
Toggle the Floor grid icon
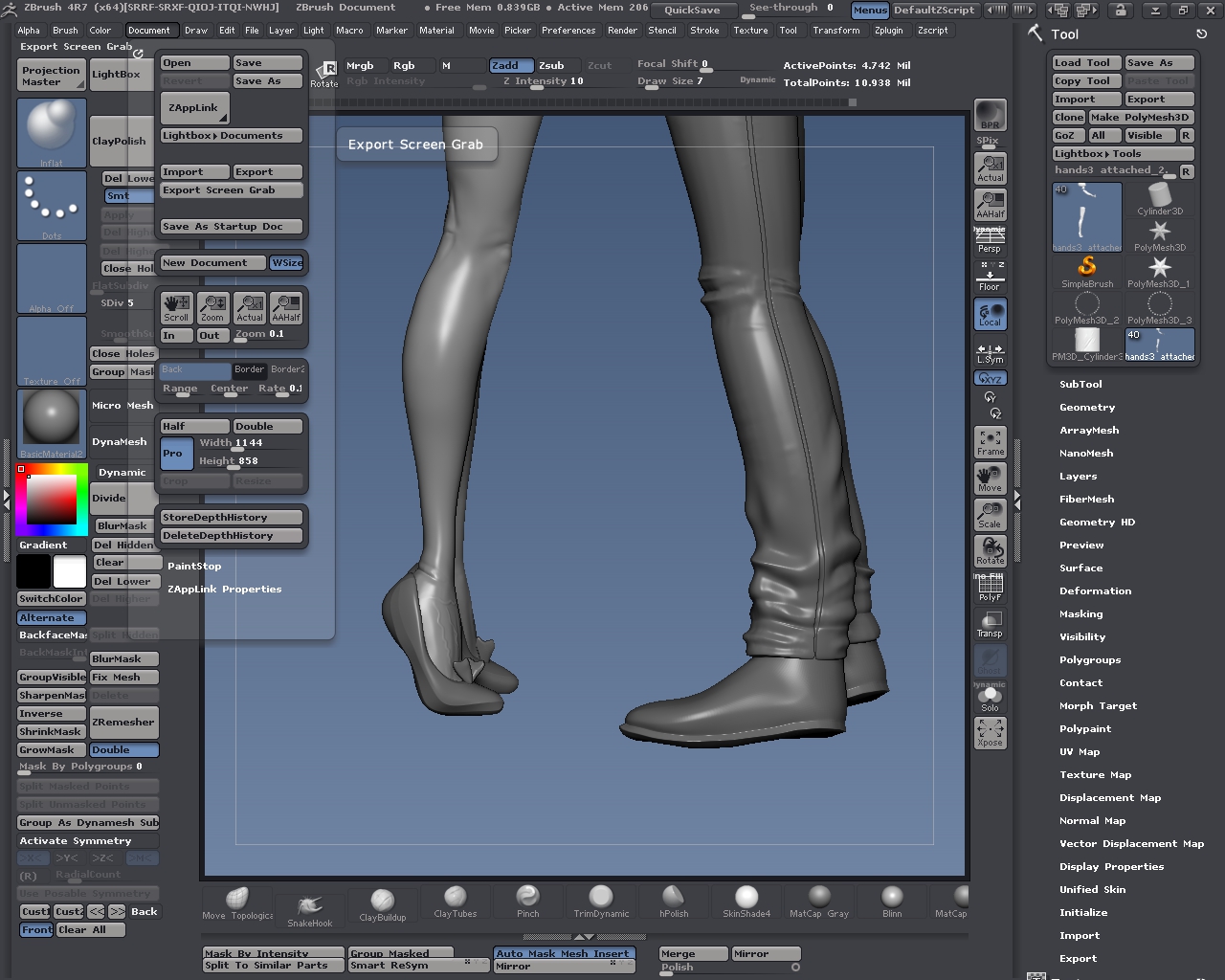[x=990, y=278]
